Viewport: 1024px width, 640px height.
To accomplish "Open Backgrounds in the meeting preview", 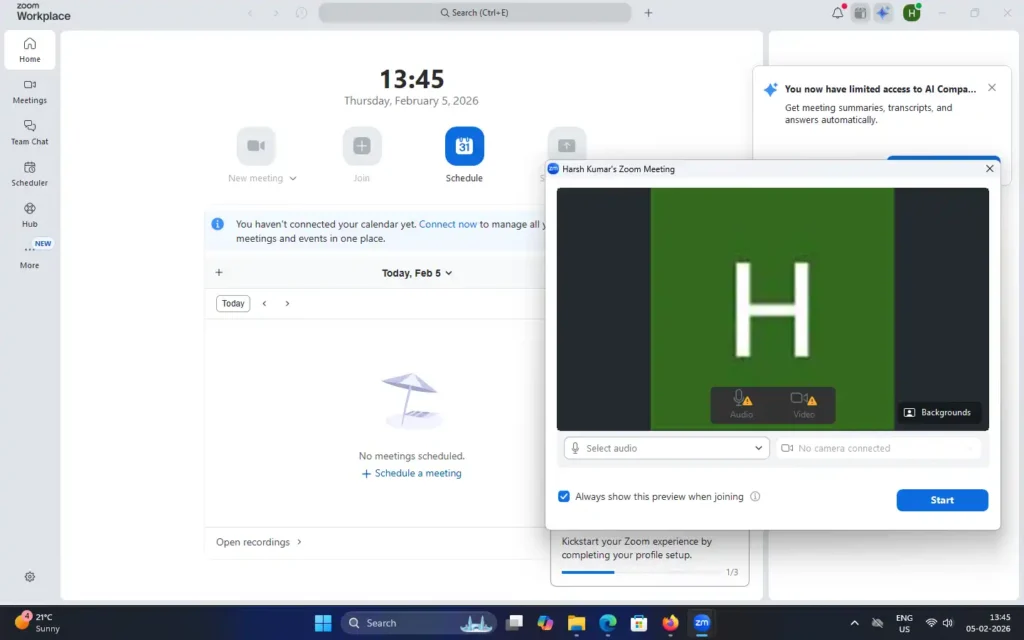I will (x=938, y=412).
